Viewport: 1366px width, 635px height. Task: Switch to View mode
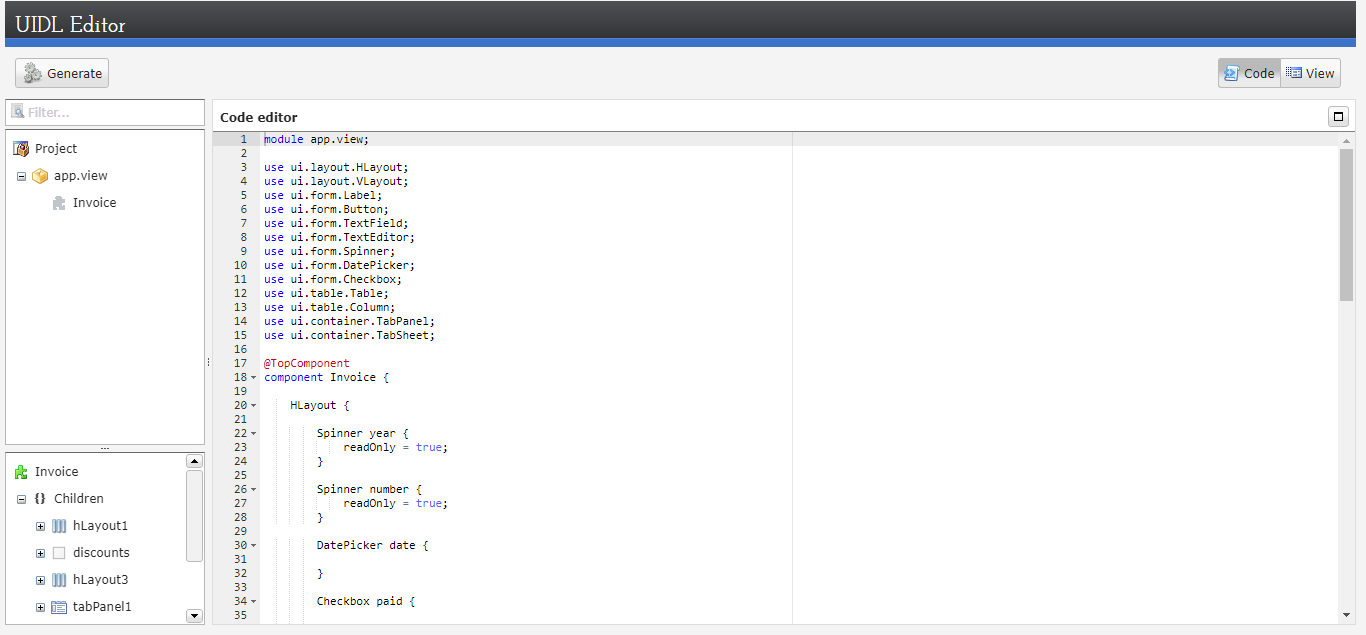coord(1310,73)
